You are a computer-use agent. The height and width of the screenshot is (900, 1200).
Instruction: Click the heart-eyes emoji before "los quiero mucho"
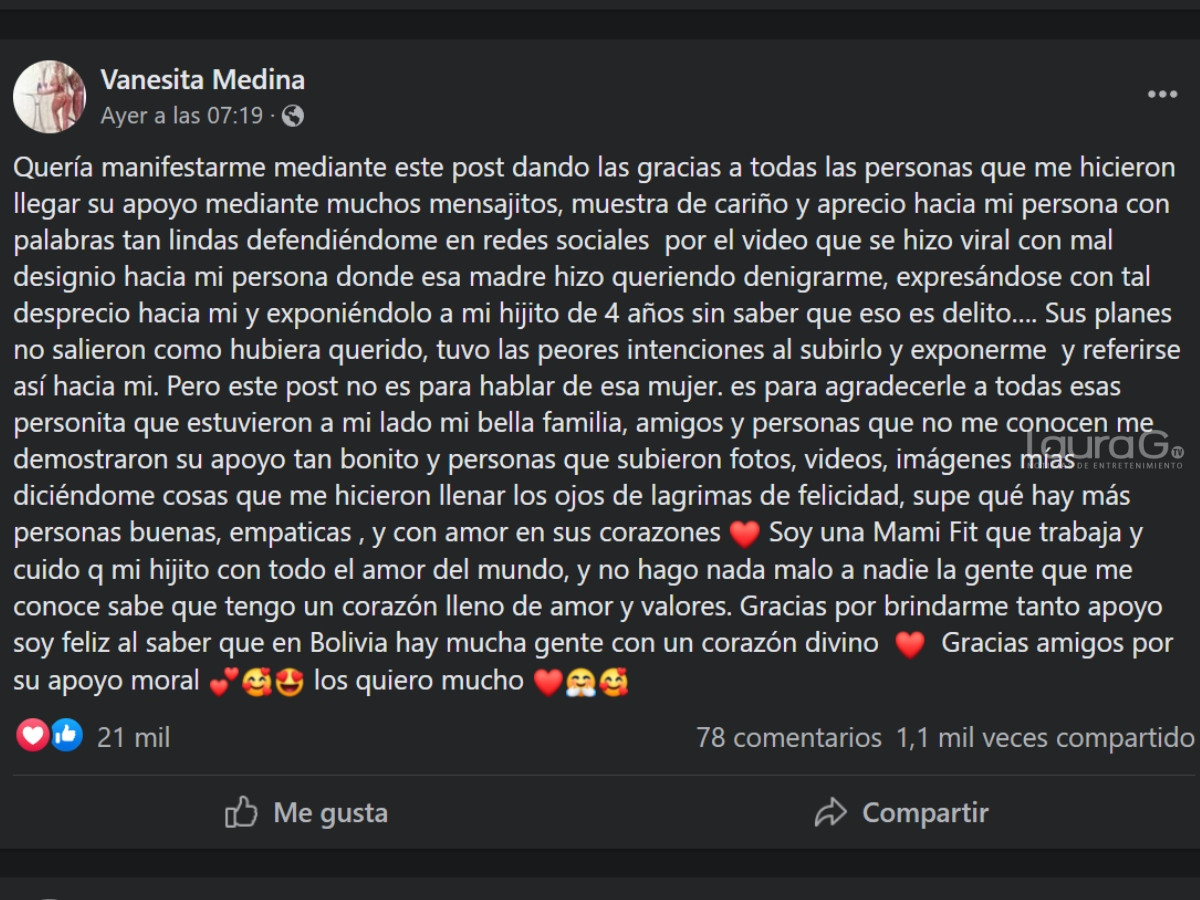[290, 682]
